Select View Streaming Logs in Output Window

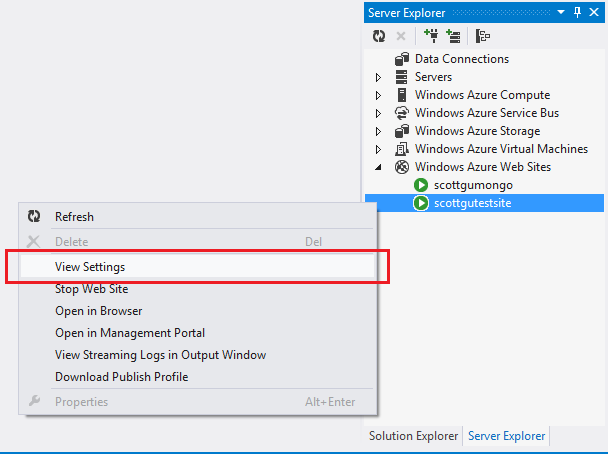tap(197, 355)
